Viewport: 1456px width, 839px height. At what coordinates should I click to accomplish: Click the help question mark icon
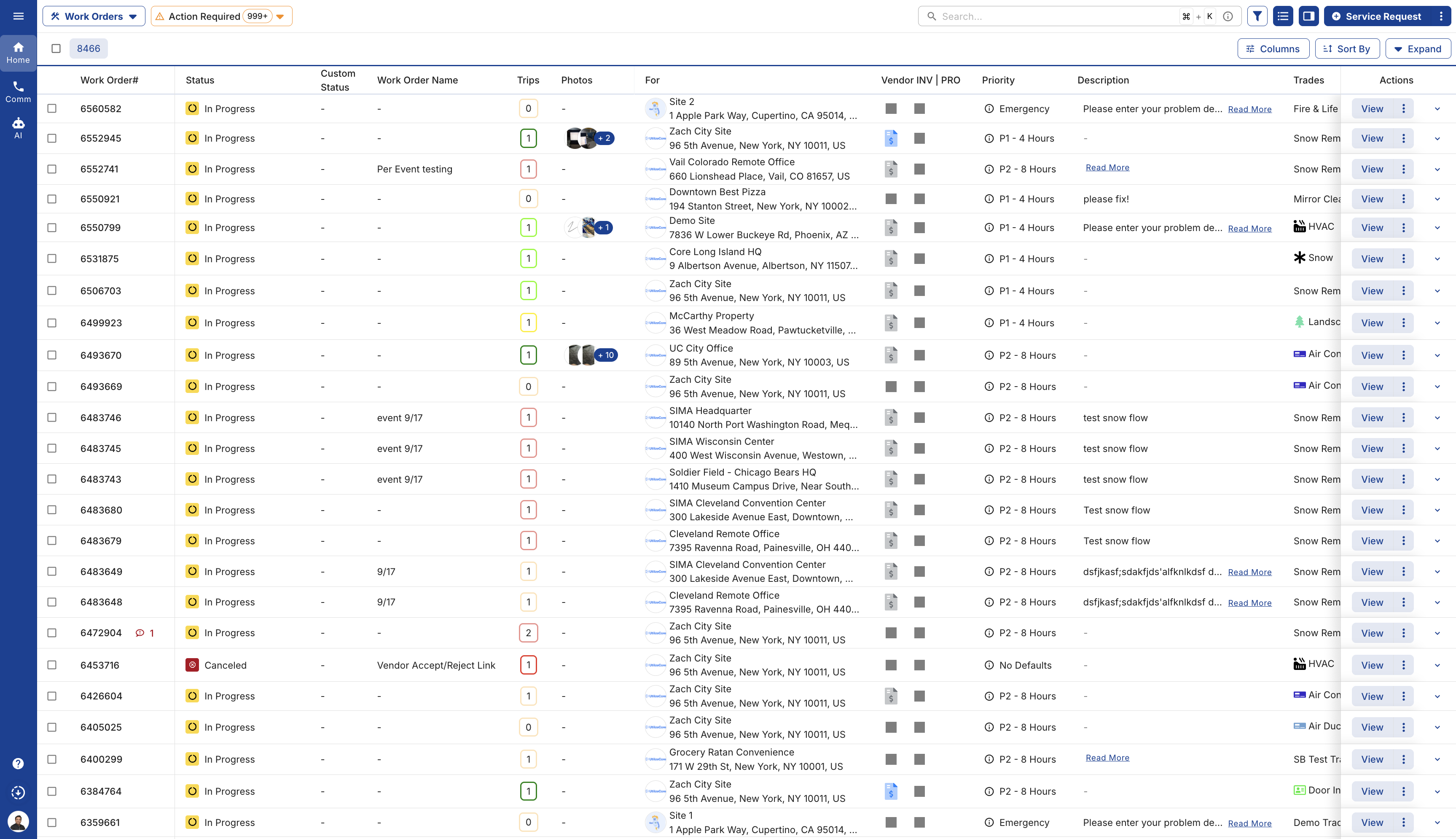point(19,764)
